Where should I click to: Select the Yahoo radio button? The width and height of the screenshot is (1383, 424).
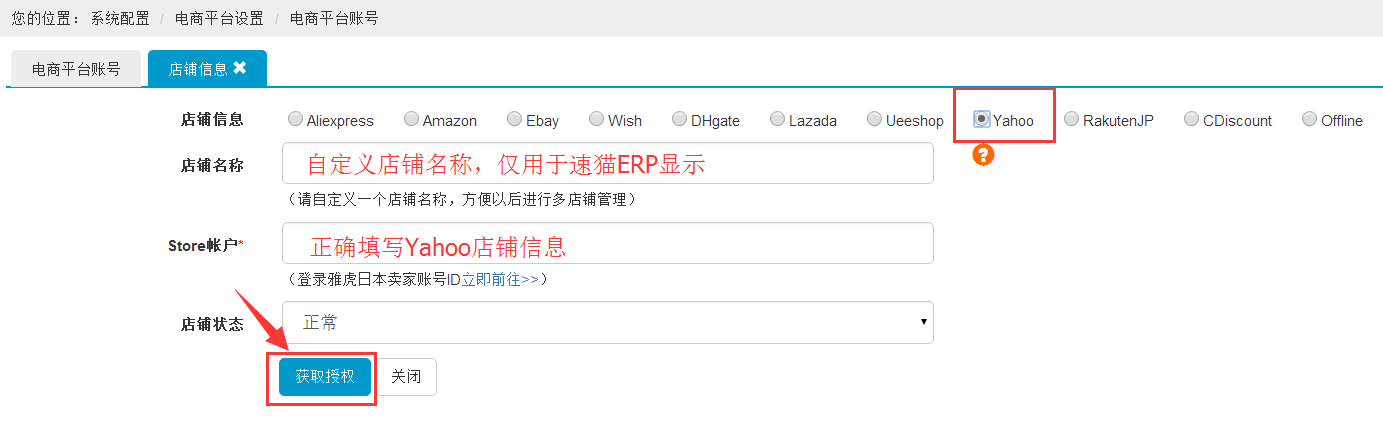(x=982, y=119)
